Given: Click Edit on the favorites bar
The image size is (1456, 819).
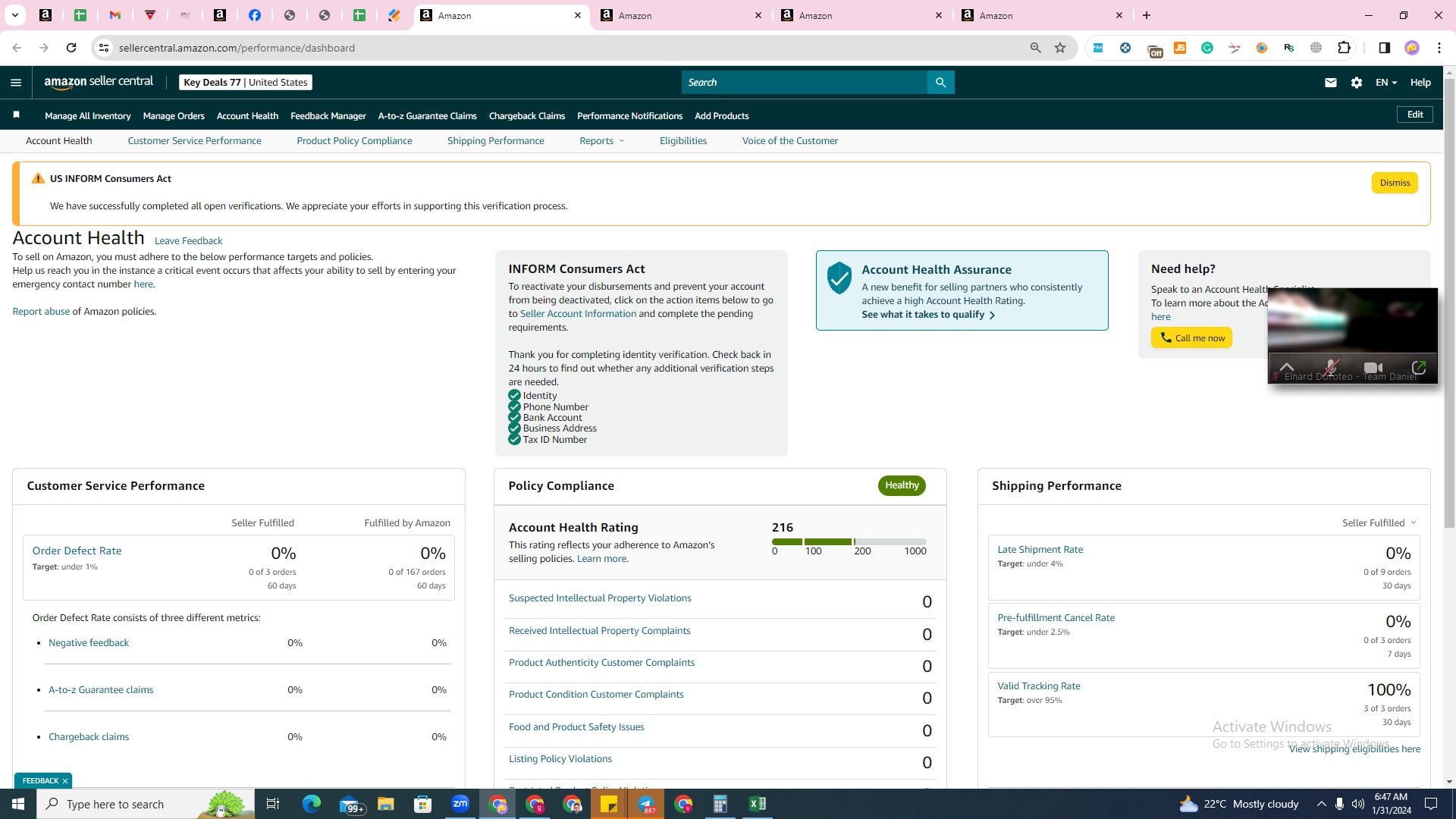Looking at the screenshot, I should pos(1415,115).
